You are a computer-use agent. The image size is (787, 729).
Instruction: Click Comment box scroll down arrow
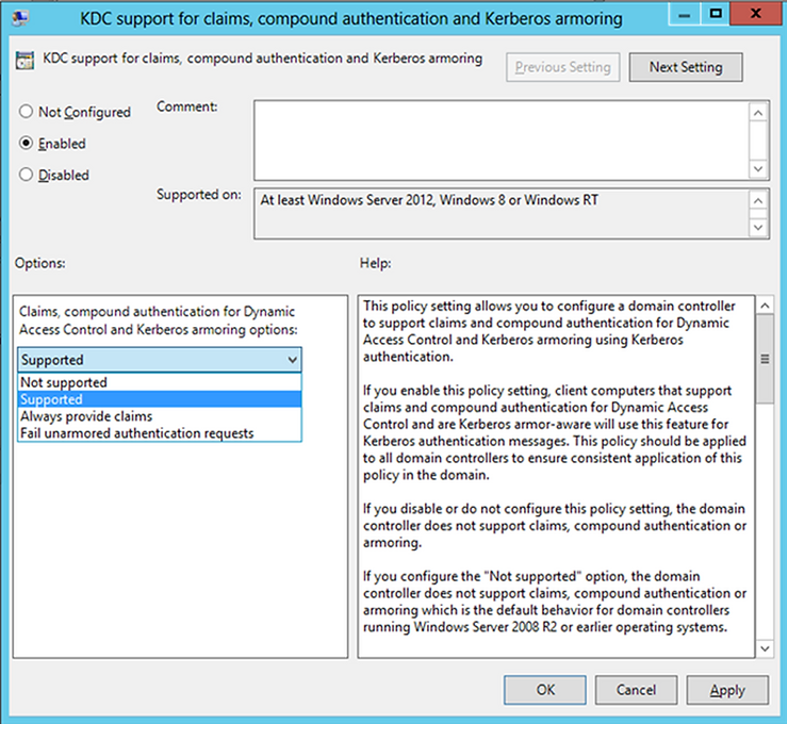758,170
